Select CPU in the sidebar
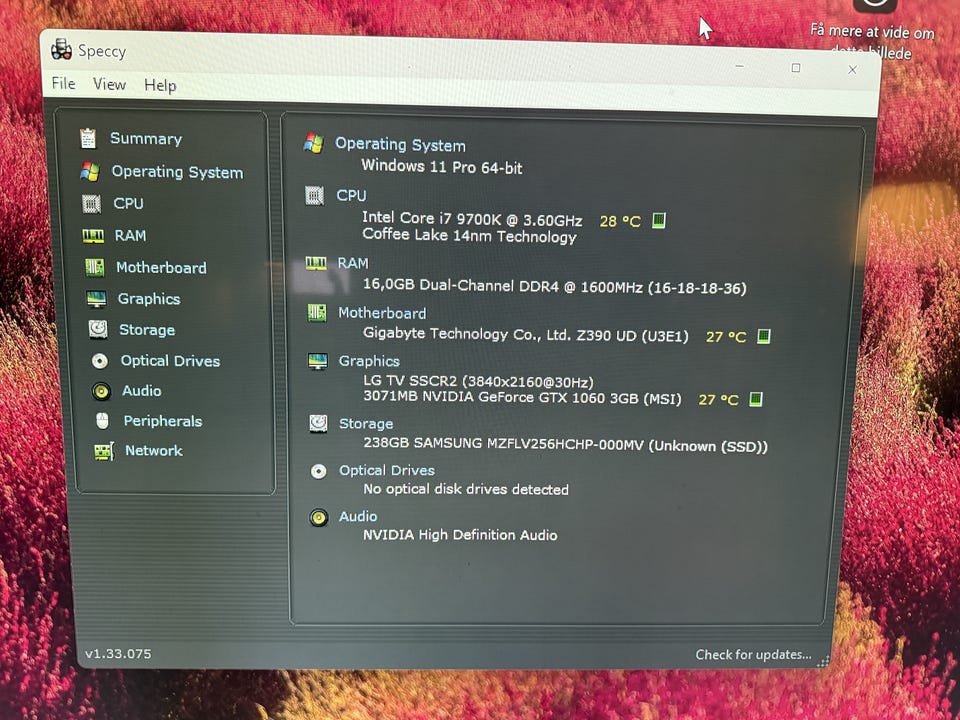 pyautogui.click(x=128, y=203)
